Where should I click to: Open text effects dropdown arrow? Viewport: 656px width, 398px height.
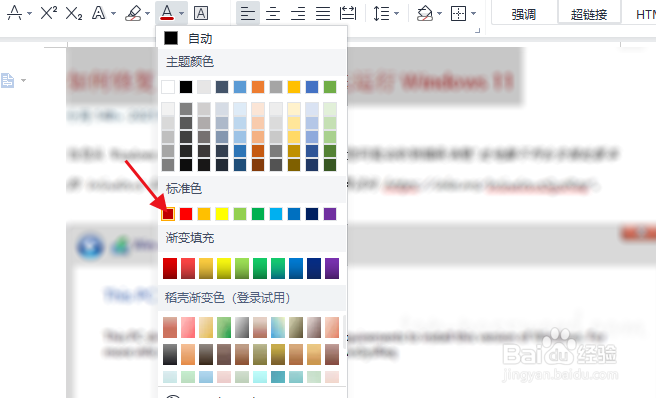(113, 14)
